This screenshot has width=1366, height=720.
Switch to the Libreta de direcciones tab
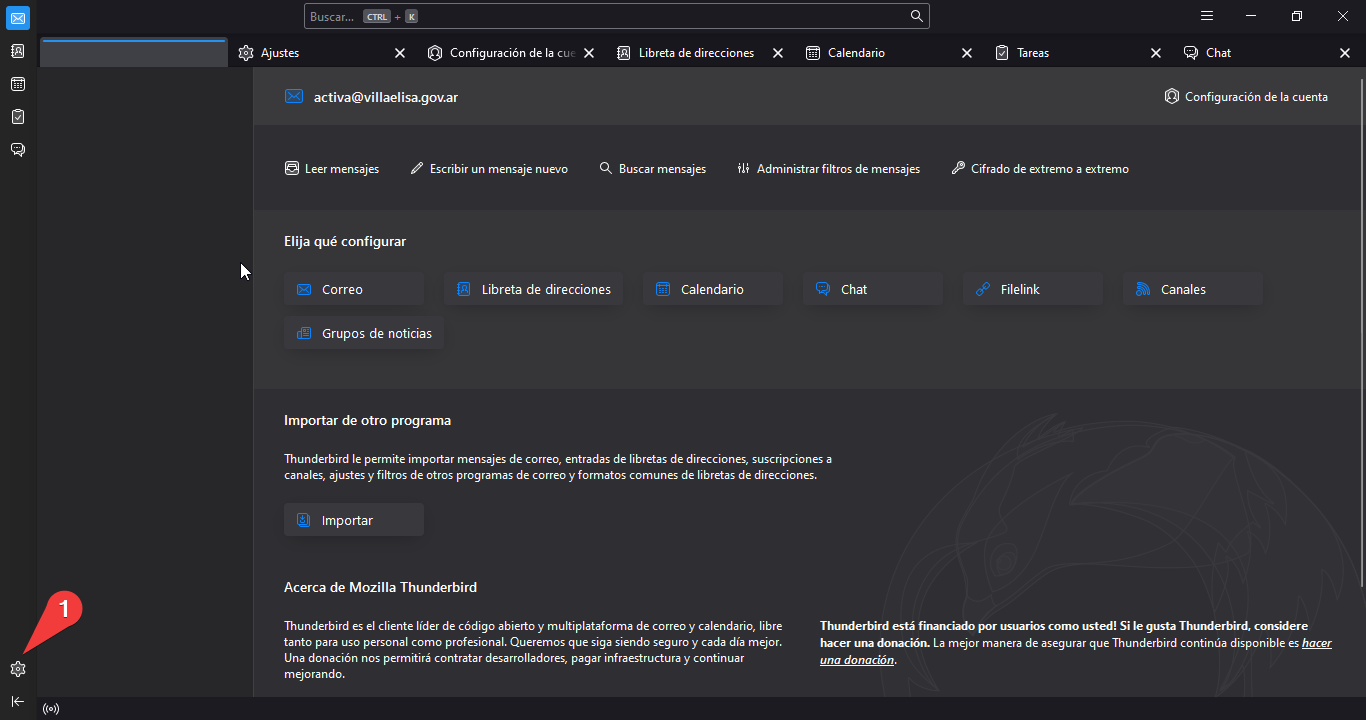(x=699, y=53)
